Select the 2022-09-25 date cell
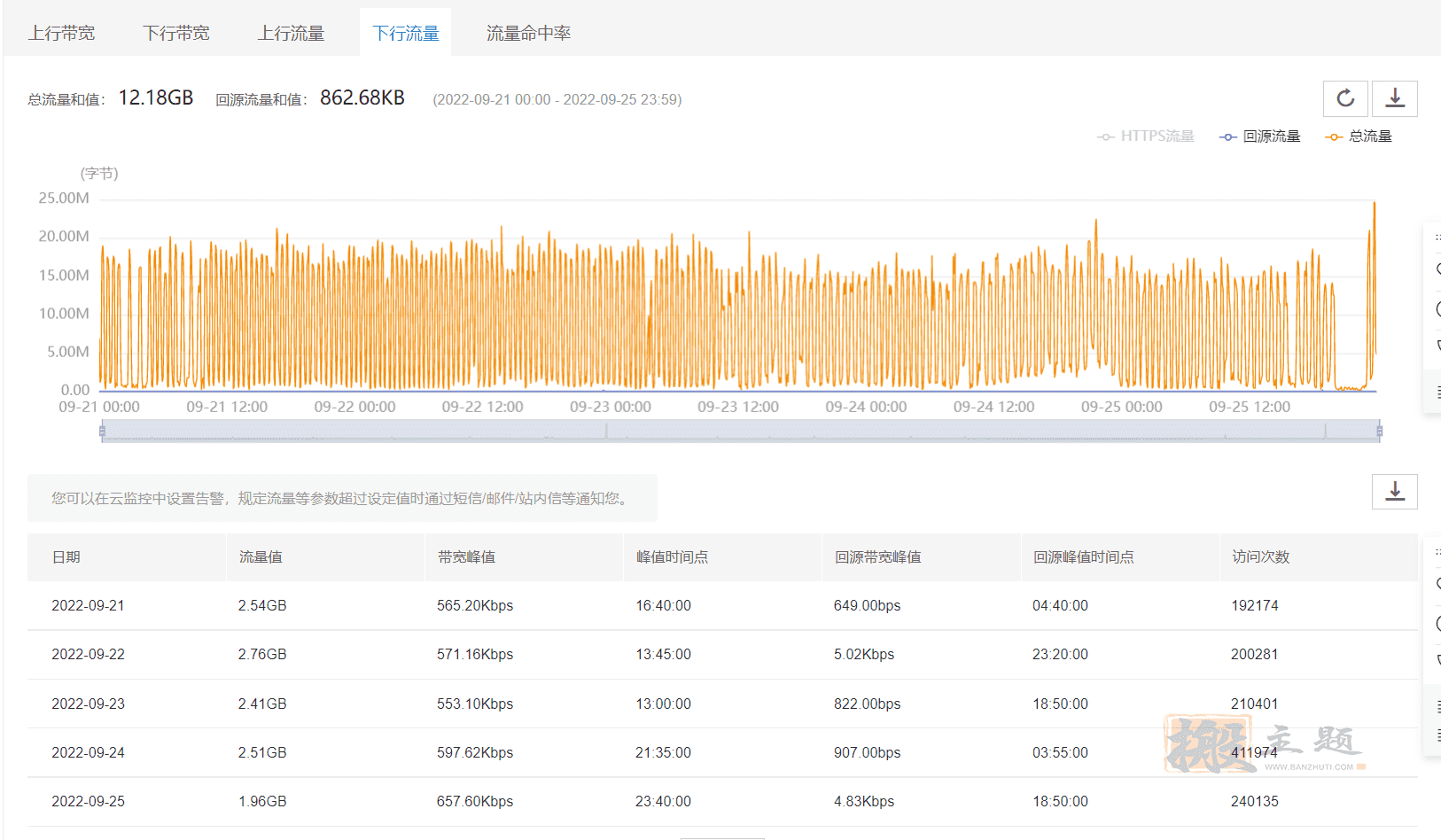The height and width of the screenshot is (840, 1441). pyautogui.click(x=88, y=802)
